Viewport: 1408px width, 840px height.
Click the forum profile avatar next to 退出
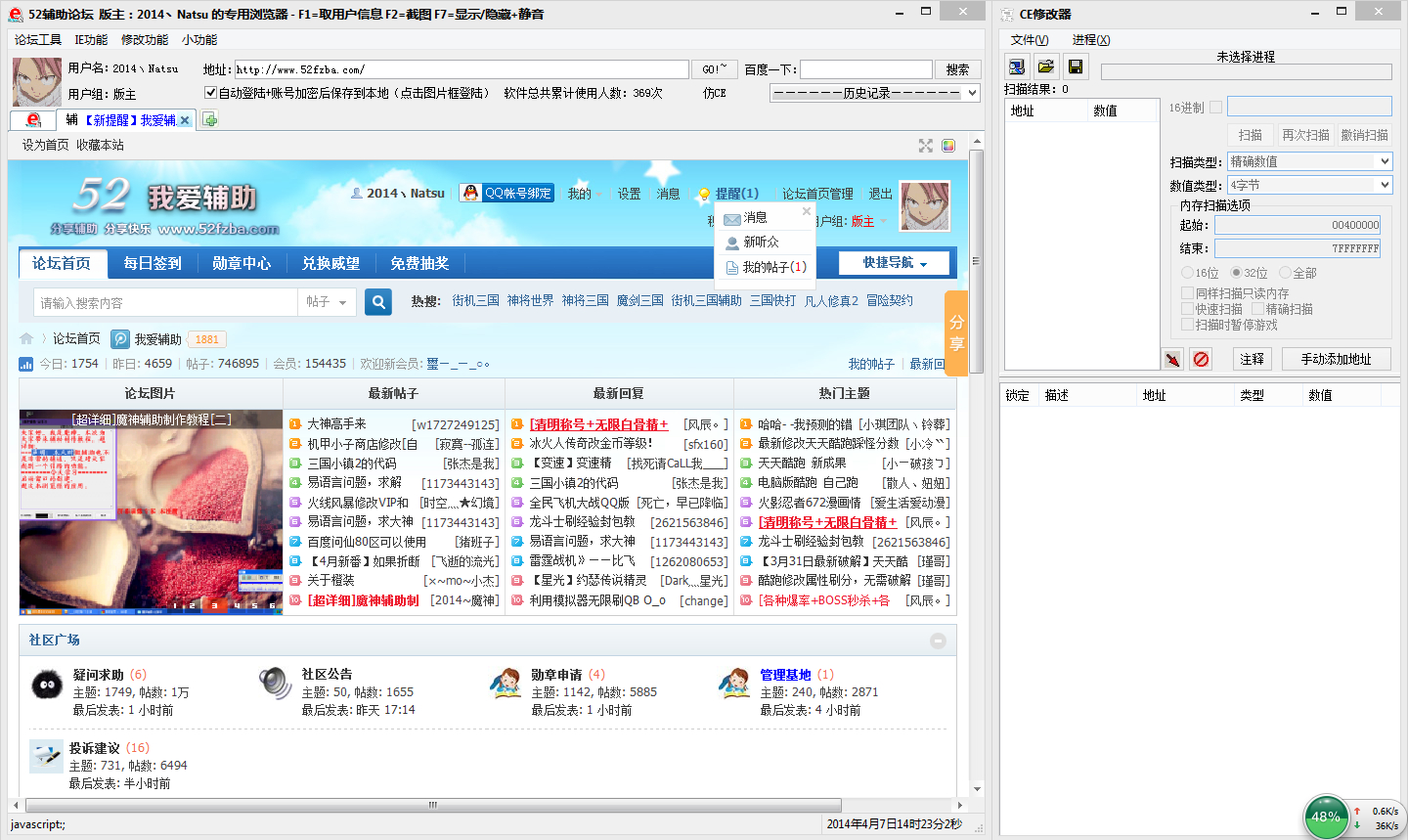[x=925, y=205]
